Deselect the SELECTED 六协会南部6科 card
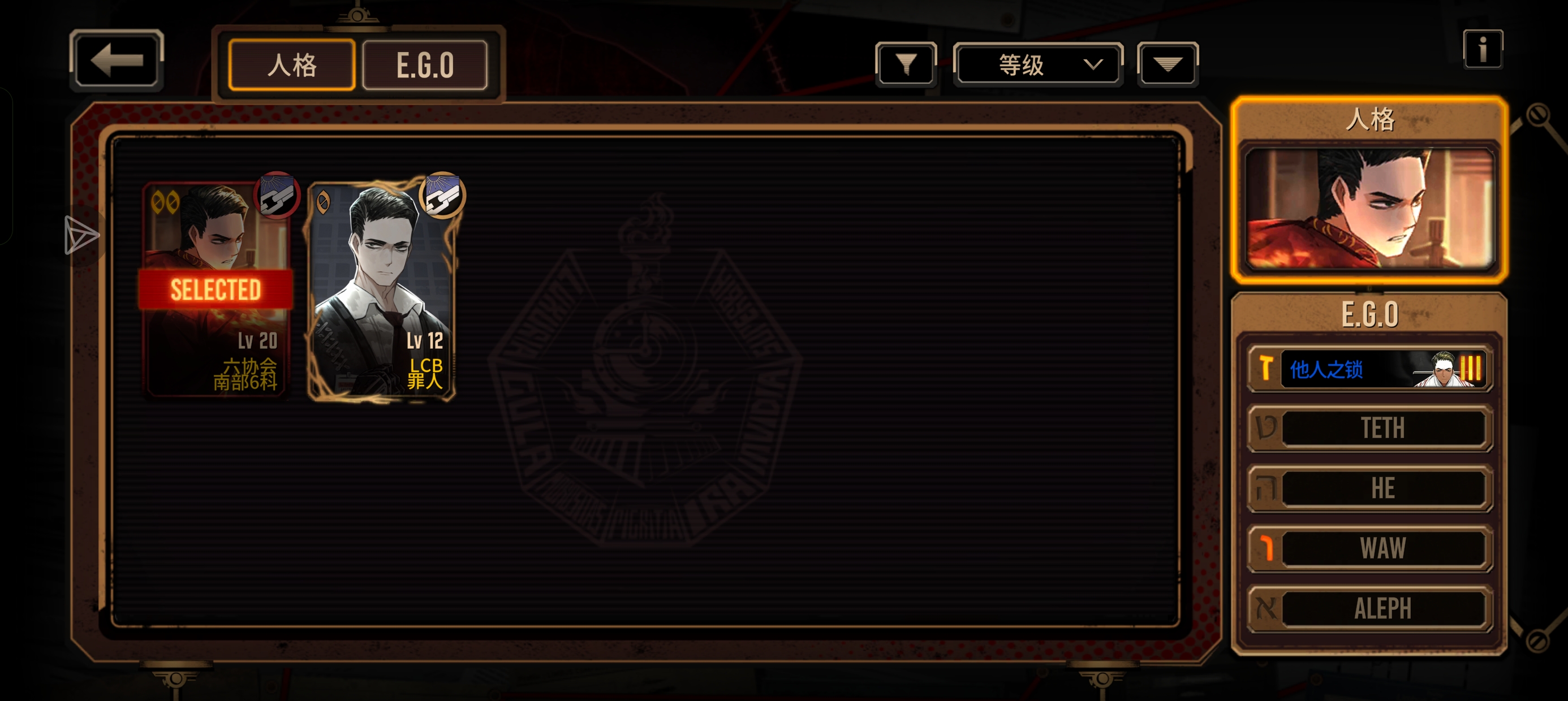The image size is (1568, 701). point(216,289)
